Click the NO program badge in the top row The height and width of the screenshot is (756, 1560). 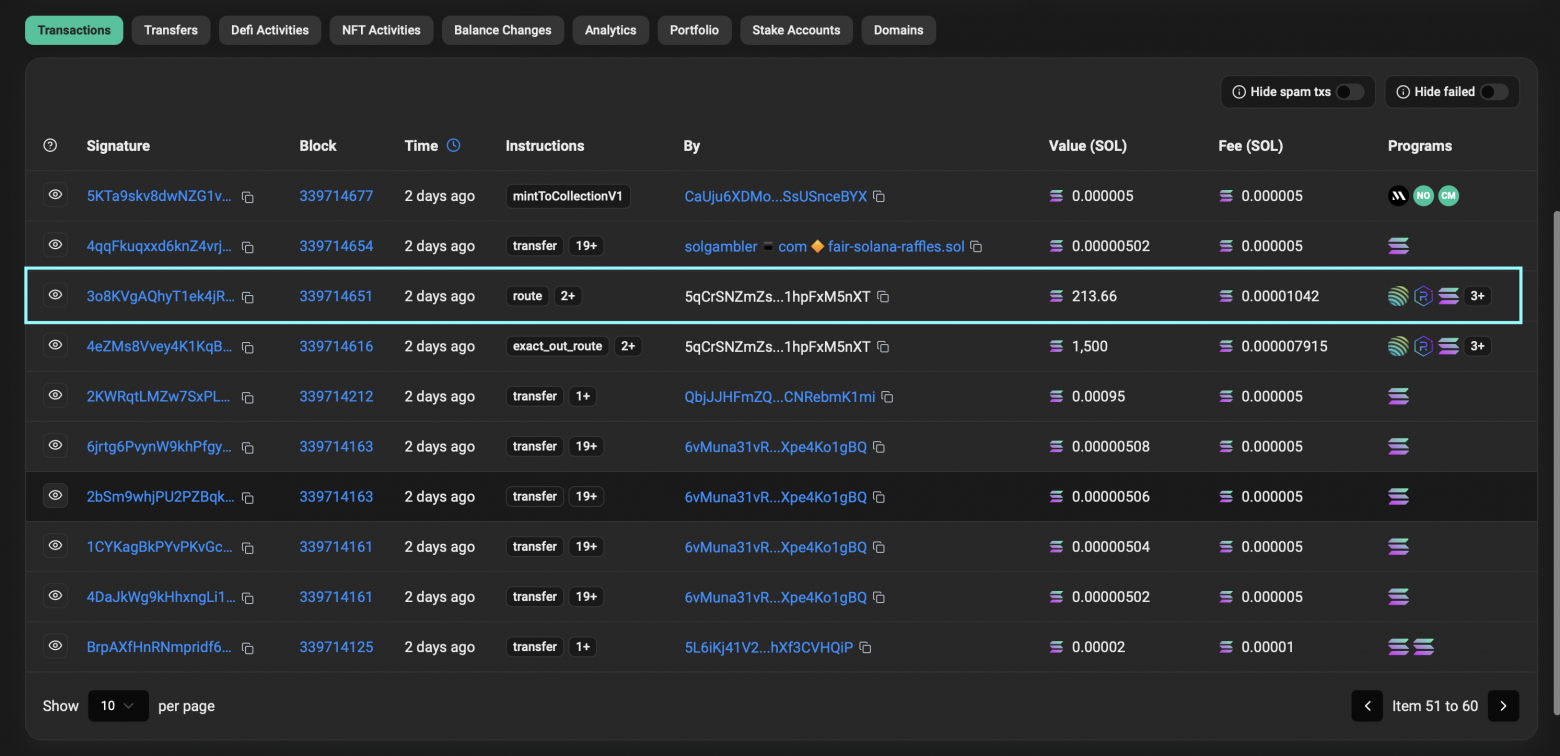(1423, 196)
